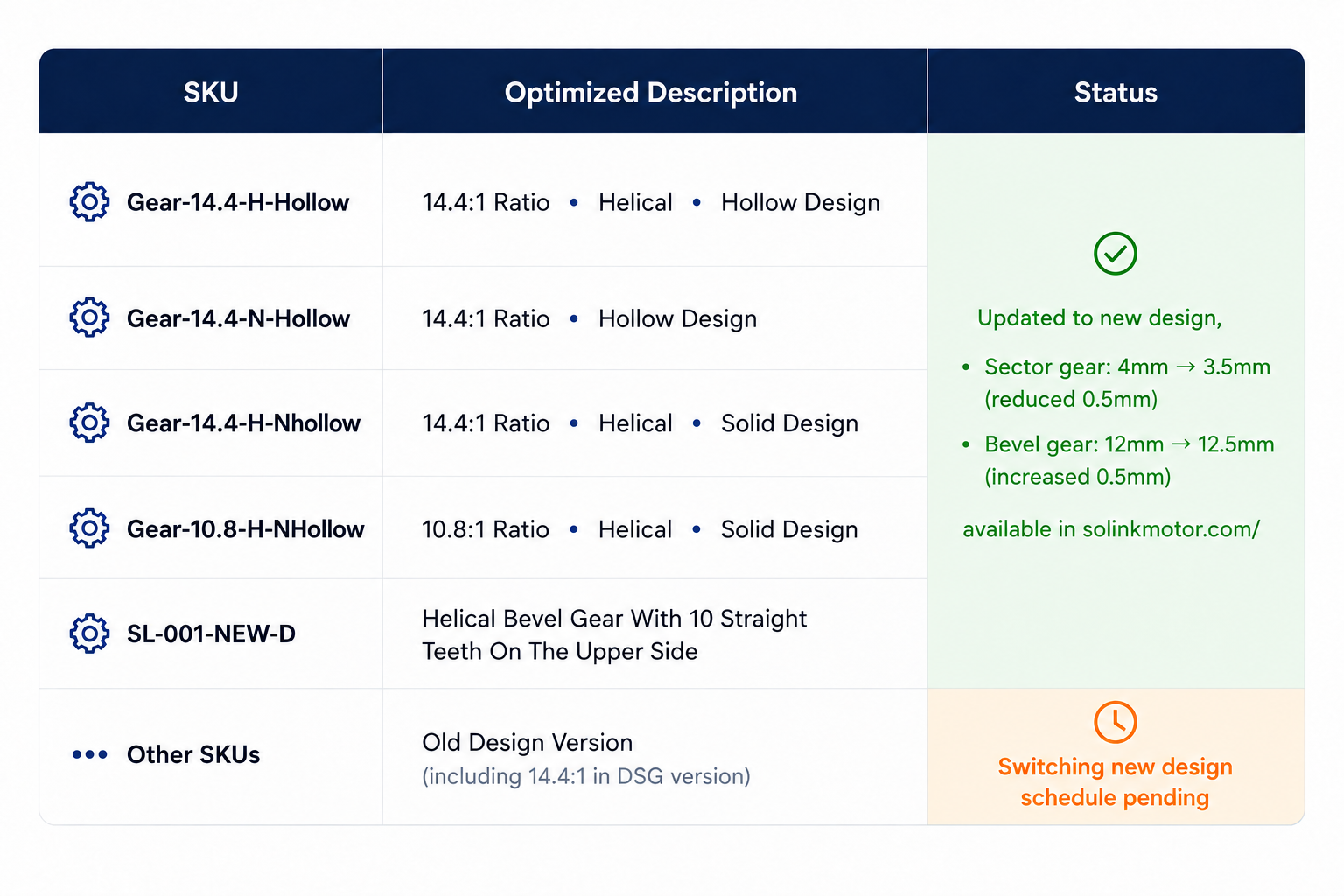Screen dimensions: 1344x896
Task: Select the Status column header
Action: [1116, 92]
